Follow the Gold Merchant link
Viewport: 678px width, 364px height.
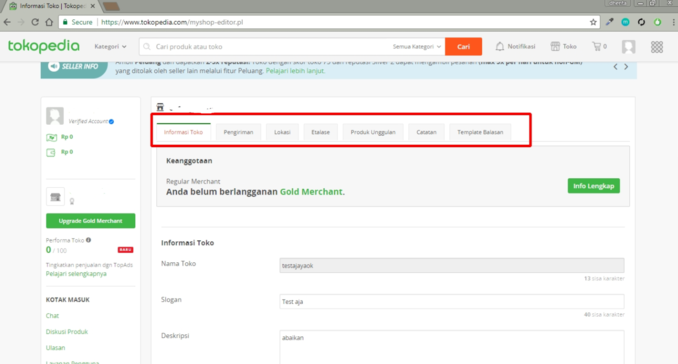tap(312, 192)
